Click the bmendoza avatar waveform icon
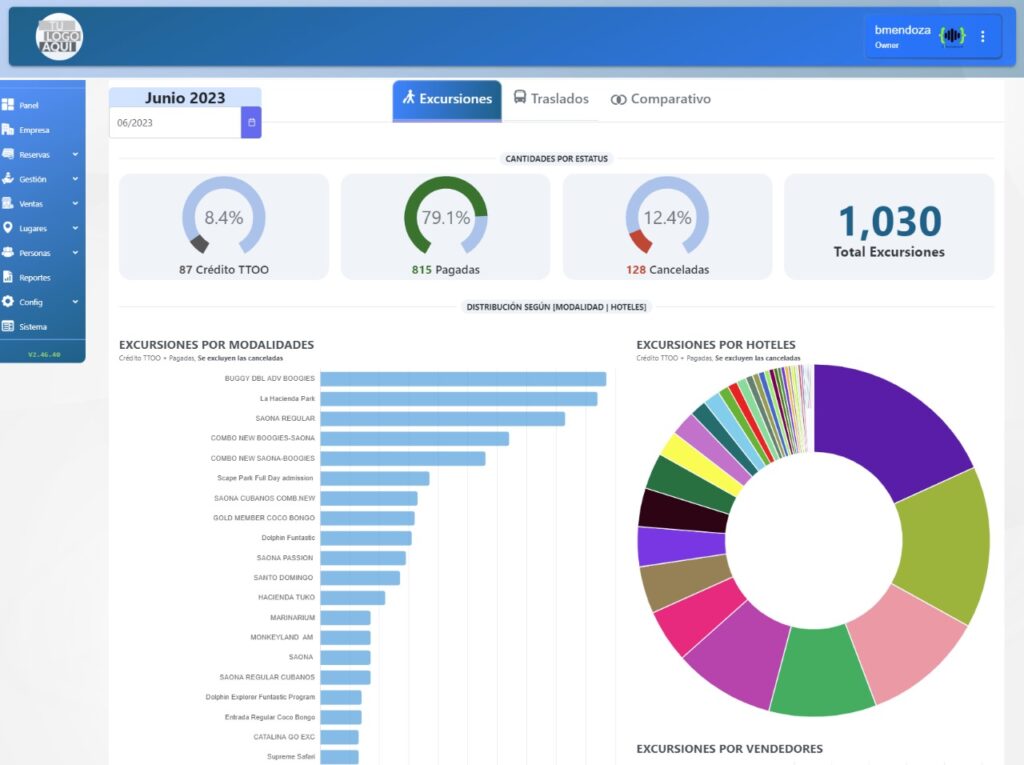 (x=953, y=37)
